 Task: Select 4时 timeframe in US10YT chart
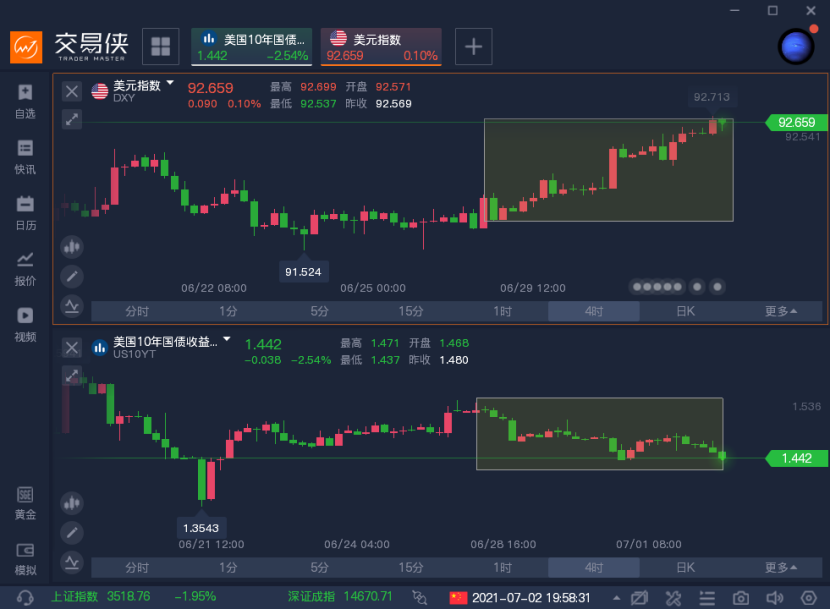(594, 568)
